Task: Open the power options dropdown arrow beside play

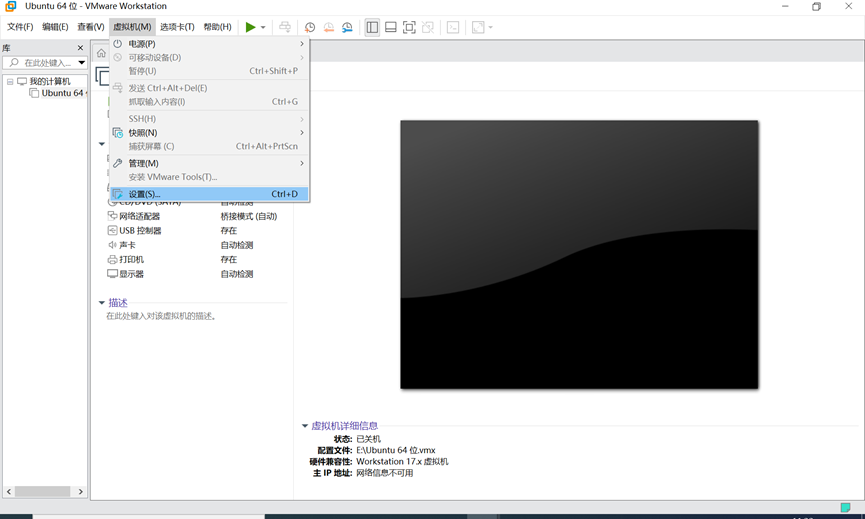Action: coord(263,27)
